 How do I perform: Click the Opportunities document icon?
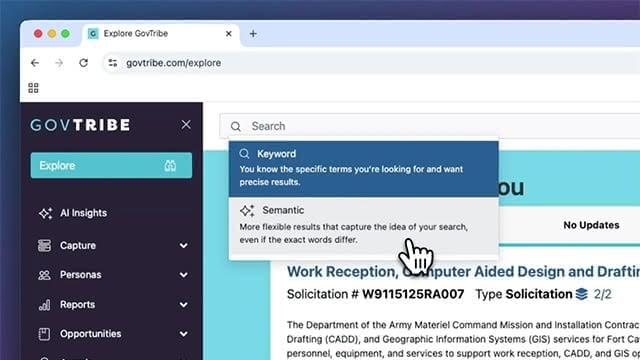pos(44,334)
